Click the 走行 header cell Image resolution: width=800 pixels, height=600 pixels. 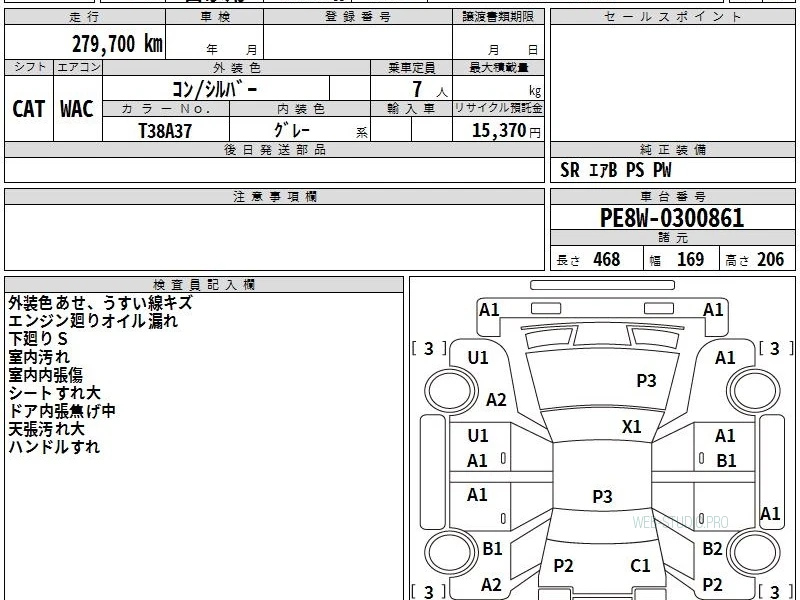point(85,17)
